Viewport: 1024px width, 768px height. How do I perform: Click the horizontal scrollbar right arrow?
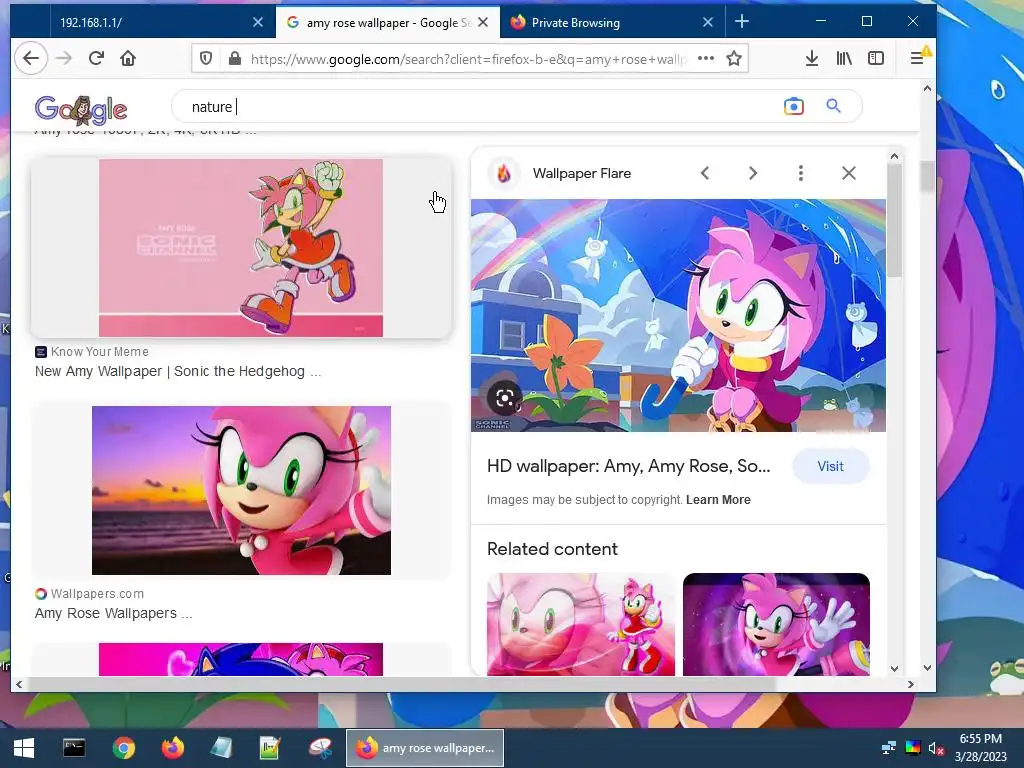[x=910, y=684]
